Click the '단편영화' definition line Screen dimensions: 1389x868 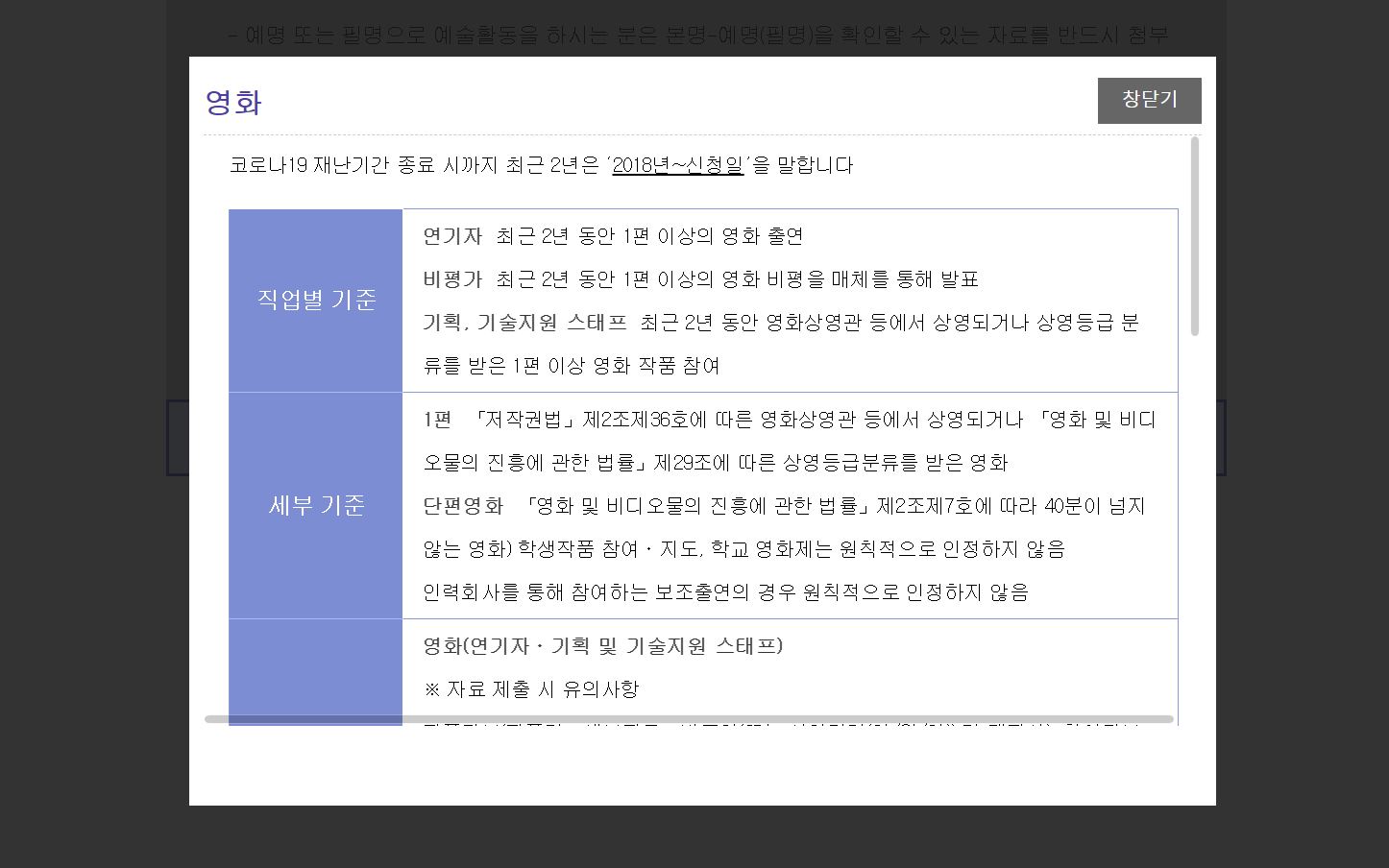[784, 506]
